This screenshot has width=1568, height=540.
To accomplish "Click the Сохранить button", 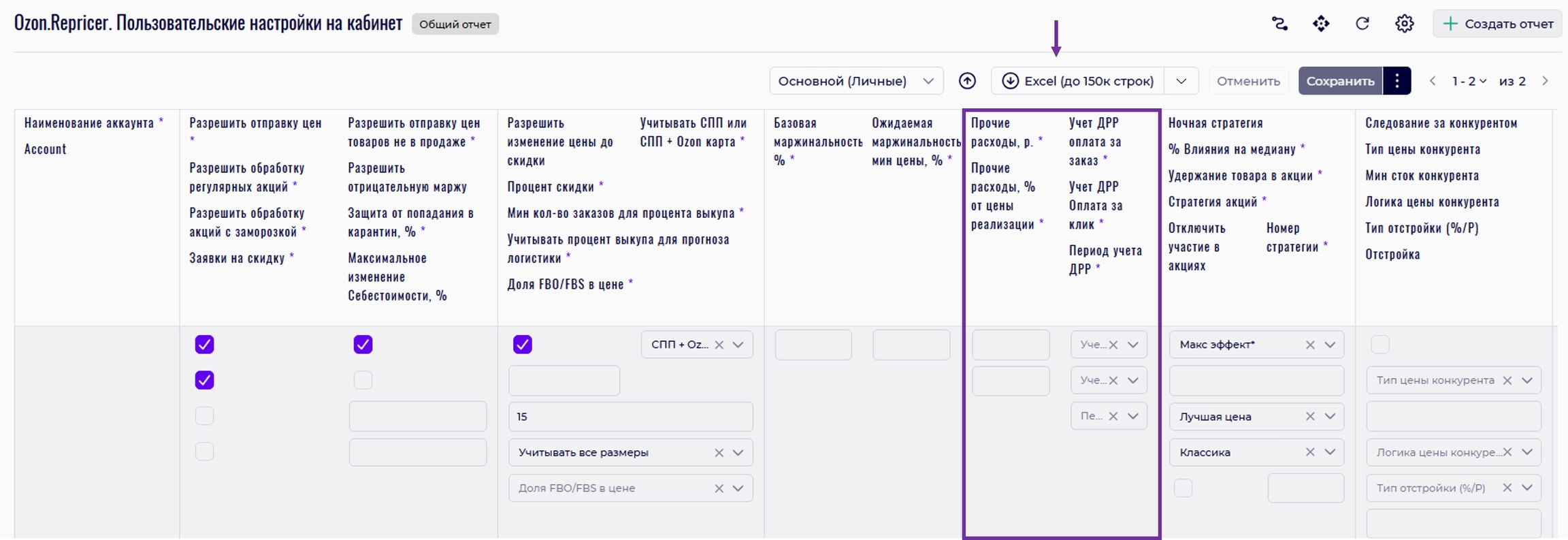I will (1339, 81).
